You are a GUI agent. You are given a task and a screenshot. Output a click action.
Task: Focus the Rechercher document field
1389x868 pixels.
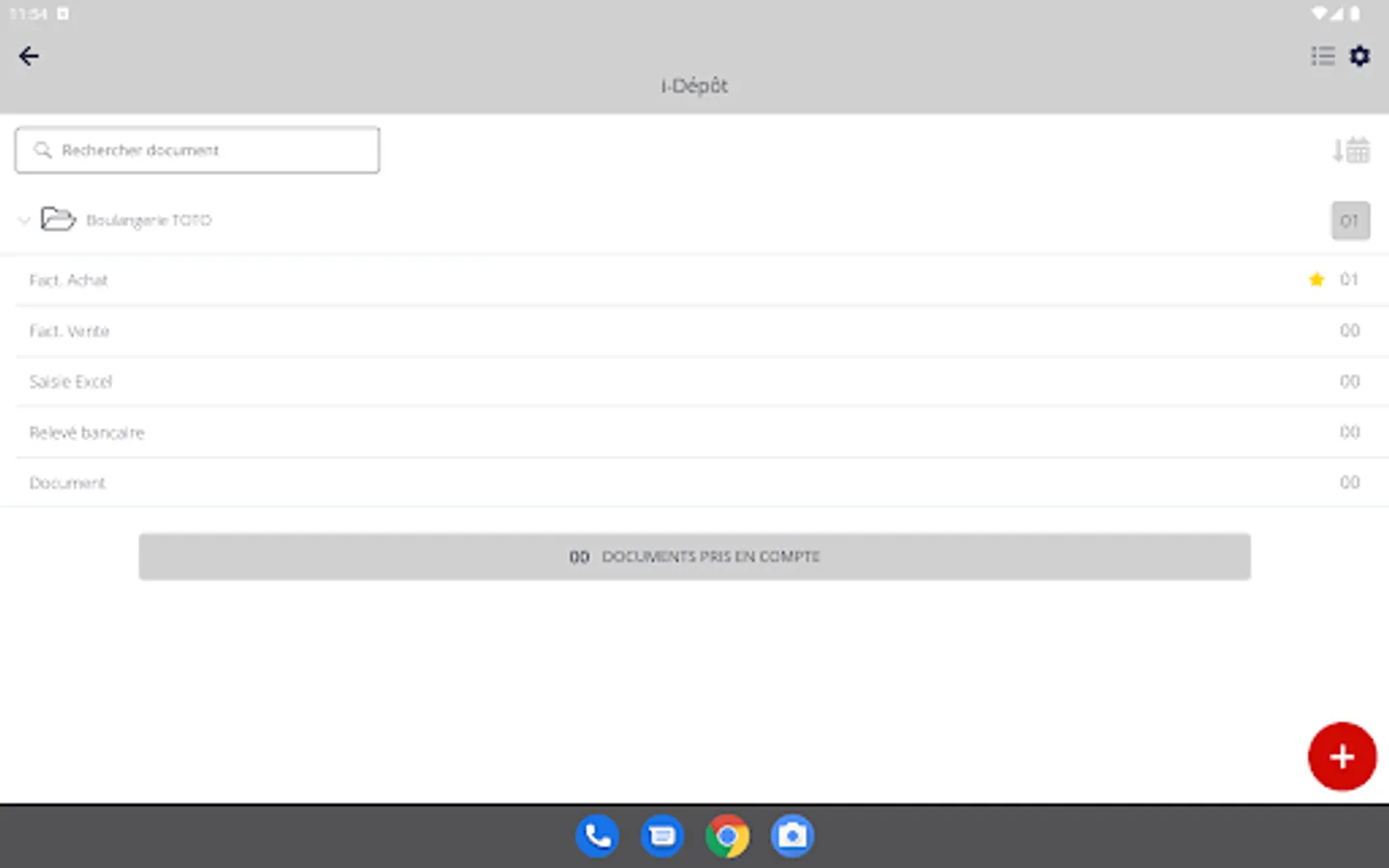(x=198, y=150)
